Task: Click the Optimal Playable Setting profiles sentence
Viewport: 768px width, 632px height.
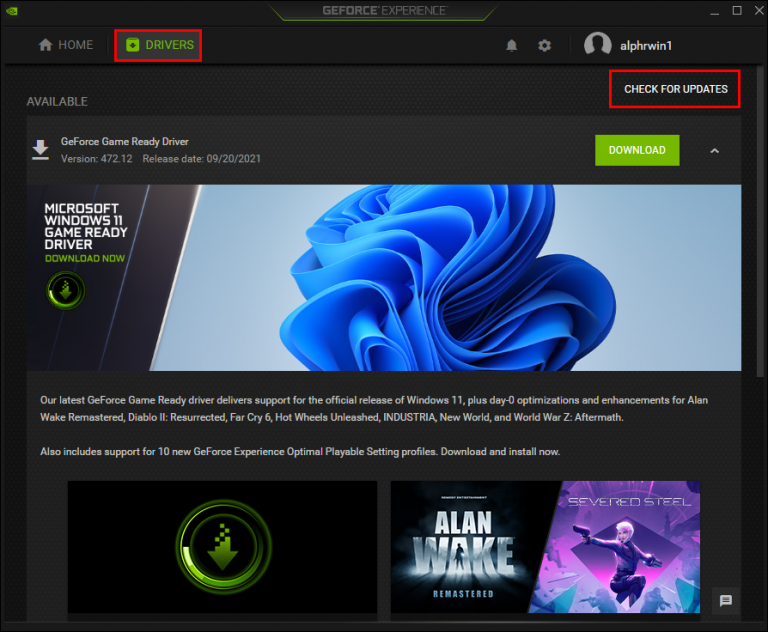Action: pyautogui.click(x=300, y=452)
